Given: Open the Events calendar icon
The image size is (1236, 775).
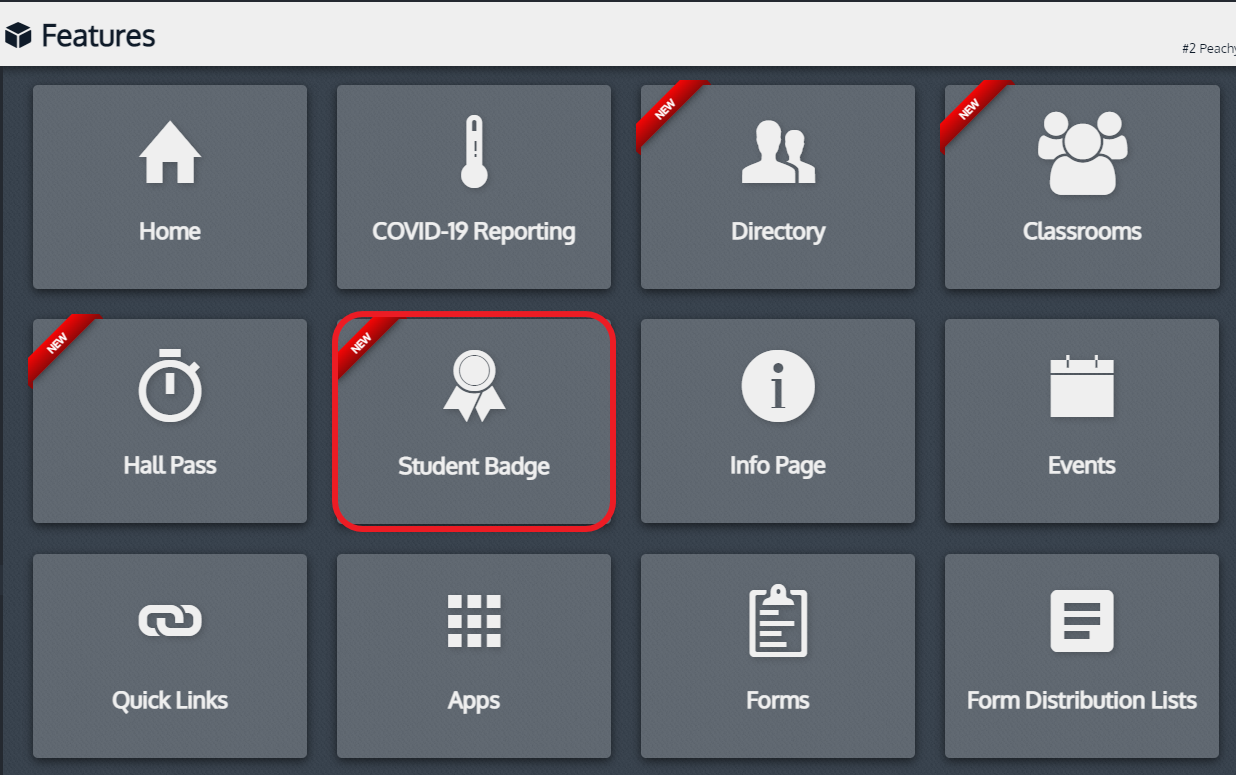Looking at the screenshot, I should [x=1082, y=386].
